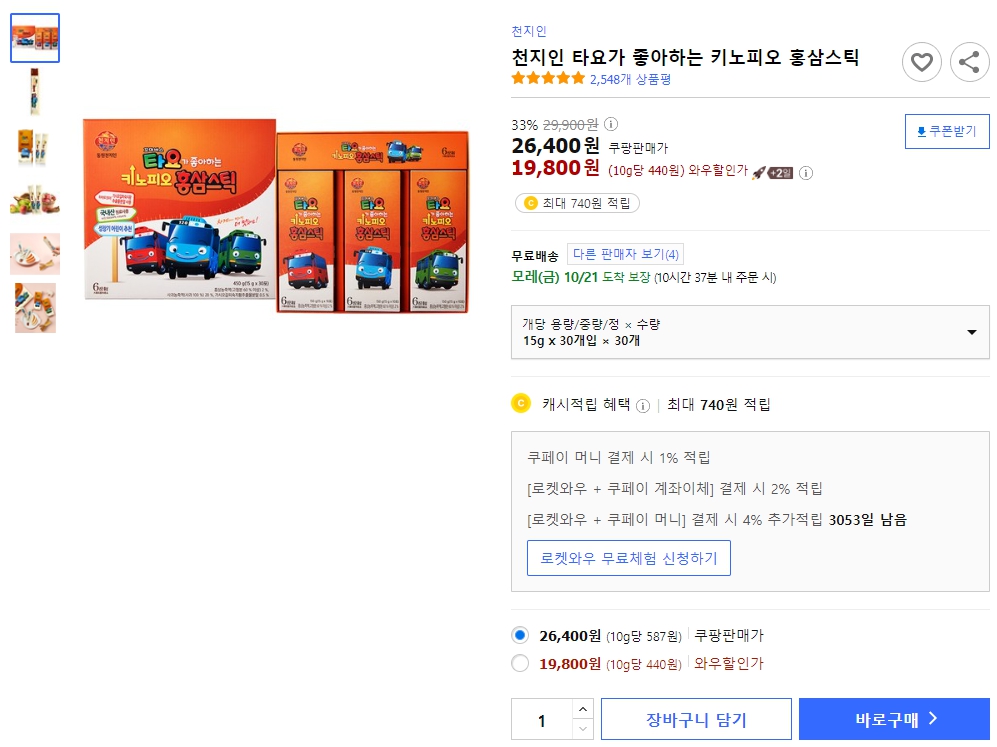Select the second product thumbnail on the left
The width and height of the screenshot is (997, 747).
(34, 92)
